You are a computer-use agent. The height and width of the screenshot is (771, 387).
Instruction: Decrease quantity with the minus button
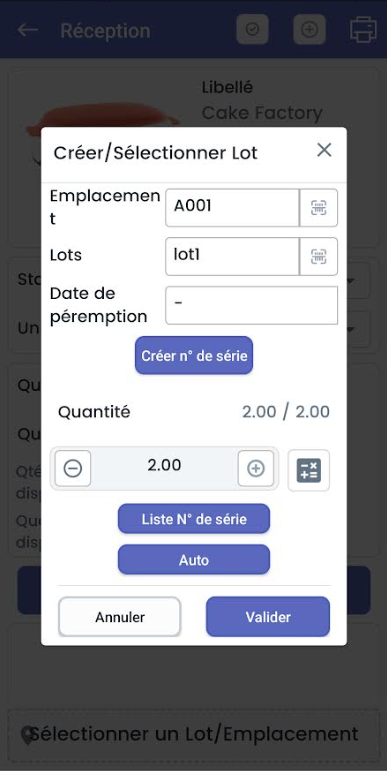73,469
